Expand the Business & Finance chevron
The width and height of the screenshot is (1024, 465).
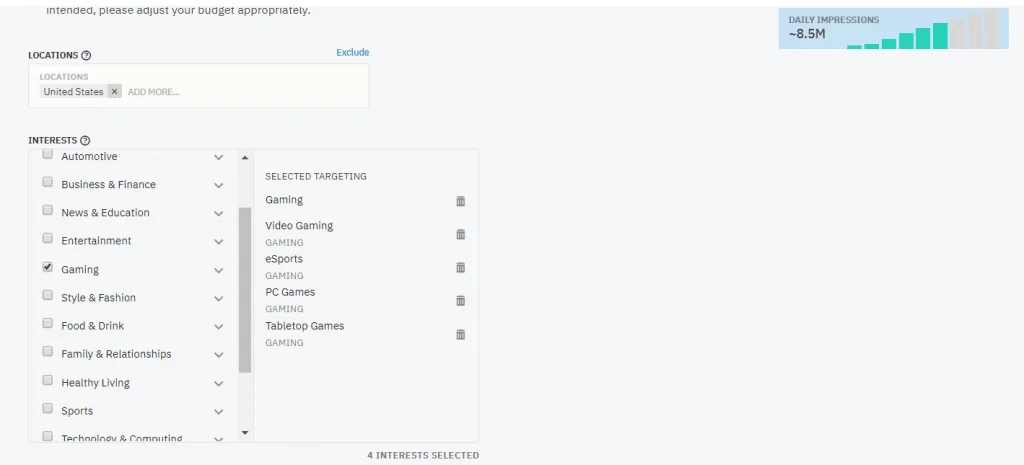219,185
